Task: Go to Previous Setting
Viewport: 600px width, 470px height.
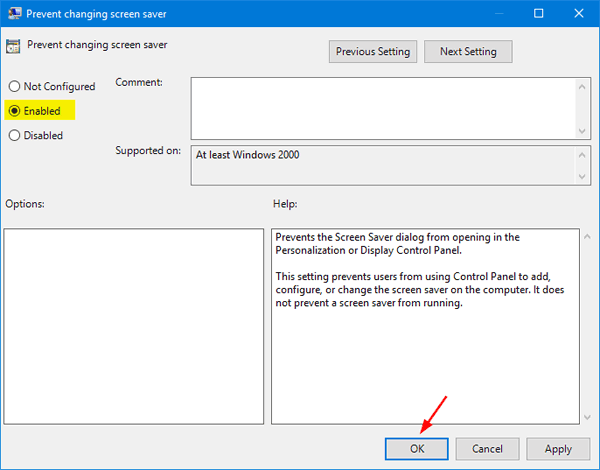Action: click(x=373, y=51)
